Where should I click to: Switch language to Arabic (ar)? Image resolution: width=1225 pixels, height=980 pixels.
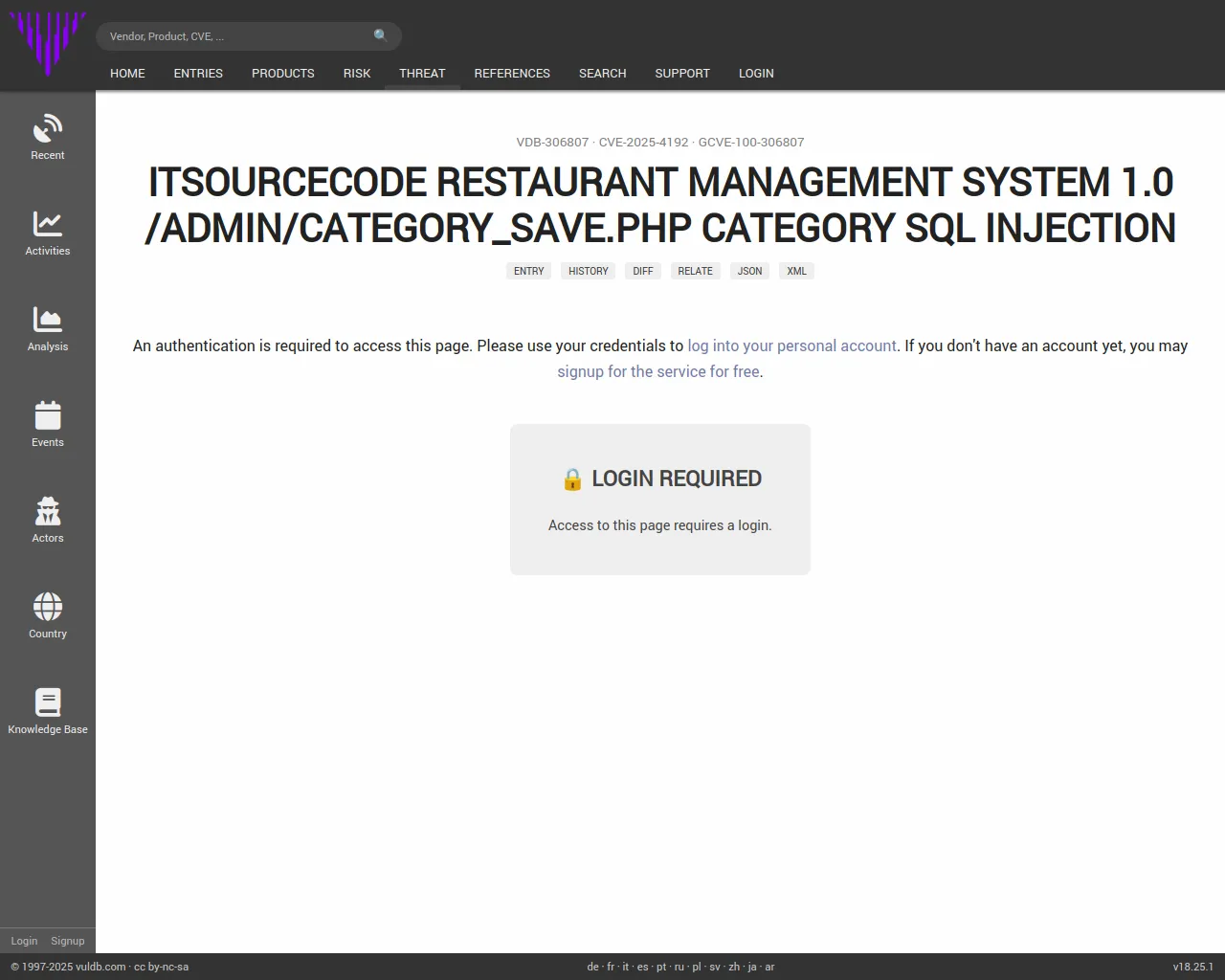click(x=769, y=967)
